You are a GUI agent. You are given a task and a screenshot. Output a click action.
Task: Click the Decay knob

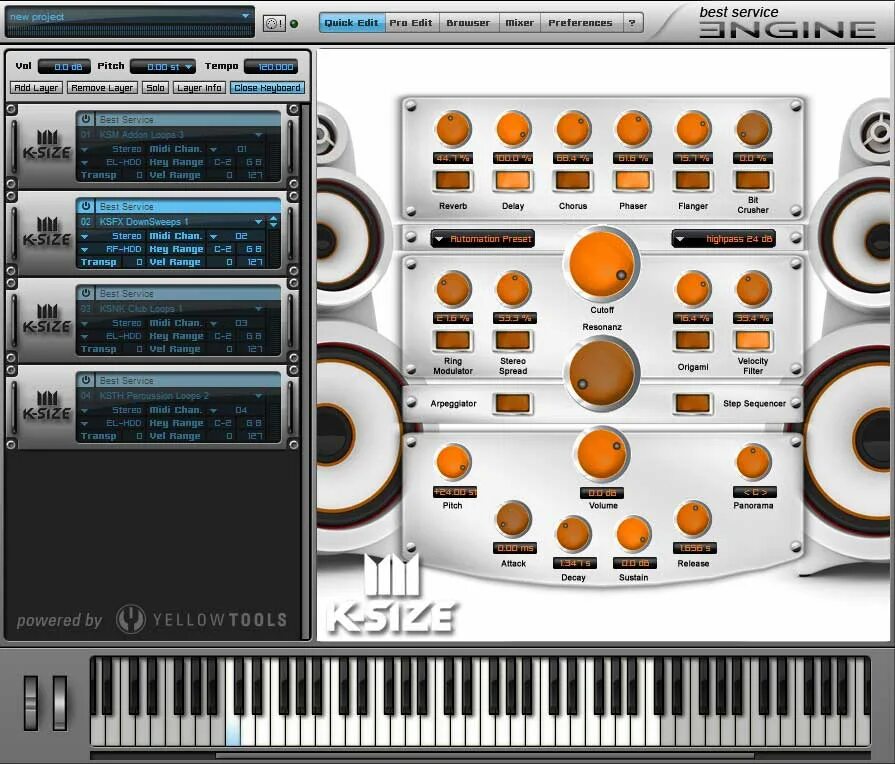click(x=573, y=534)
